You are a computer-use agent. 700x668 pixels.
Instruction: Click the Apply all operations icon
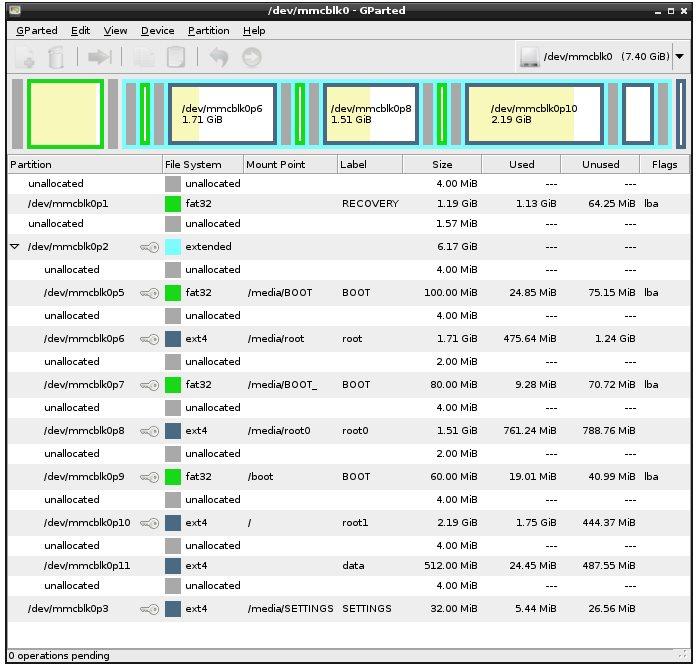tap(252, 57)
